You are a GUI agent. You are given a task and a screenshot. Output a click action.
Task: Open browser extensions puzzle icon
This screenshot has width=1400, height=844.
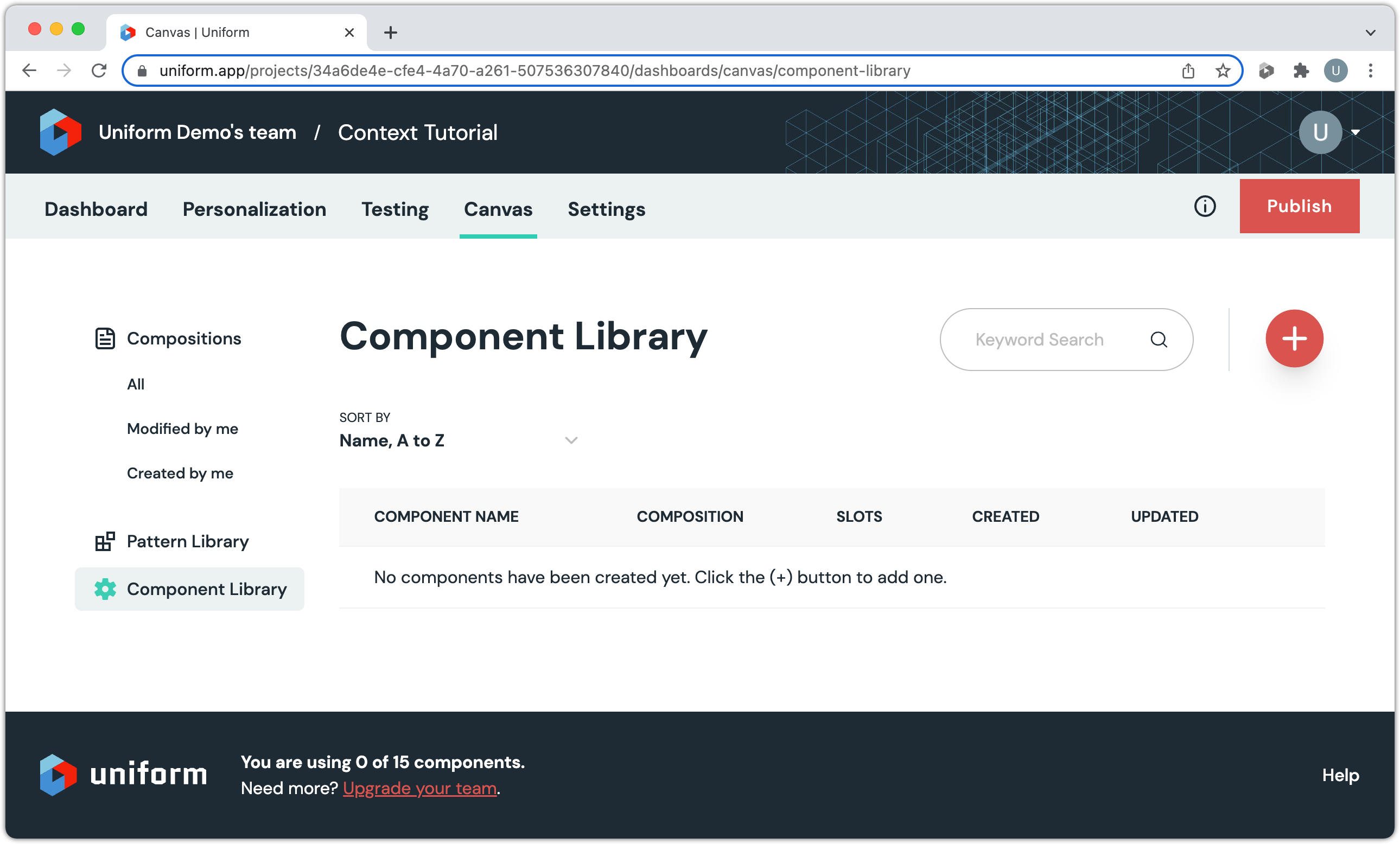click(1301, 71)
